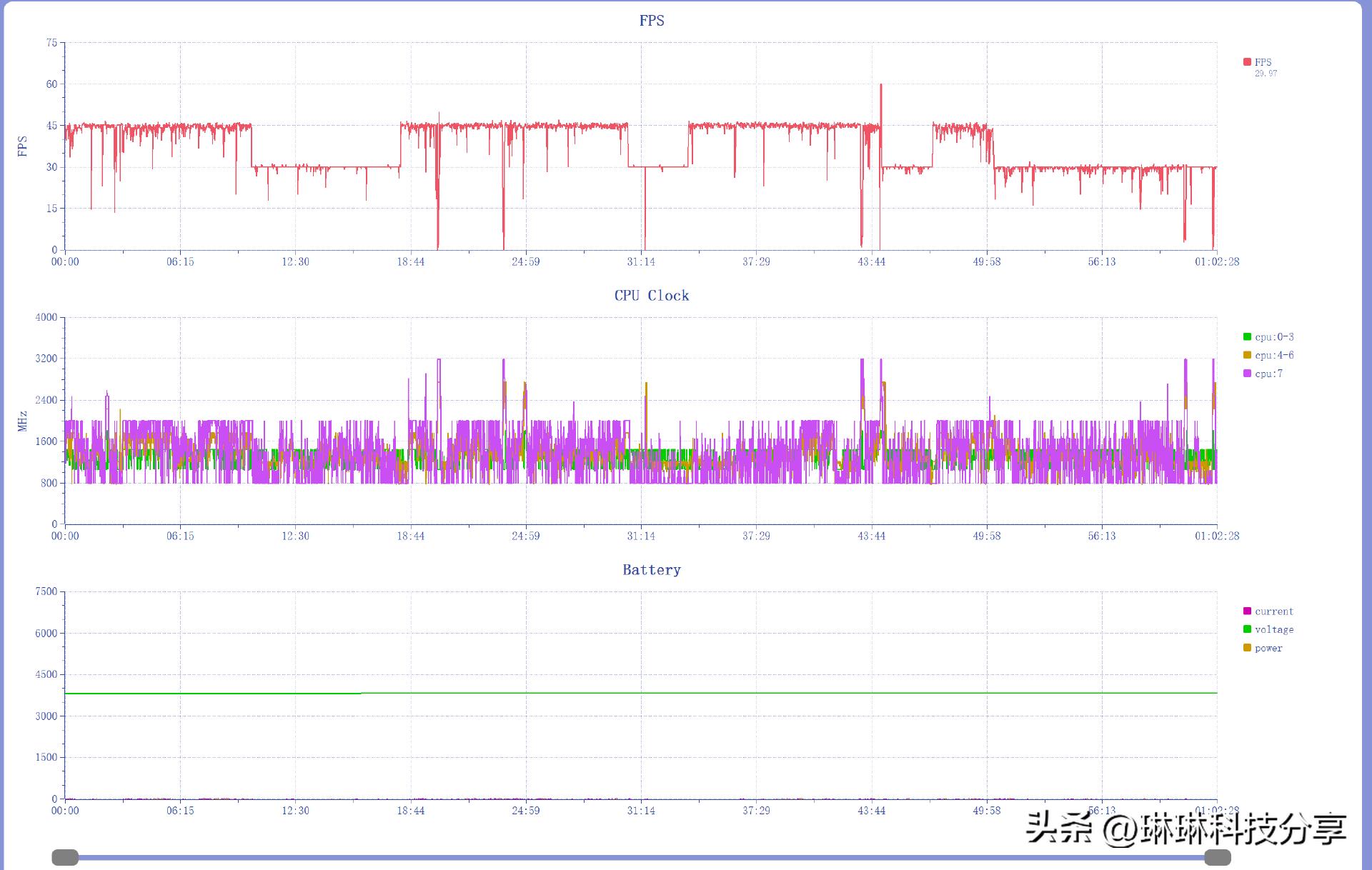The image size is (1372, 870).
Task: Click the Battery chart title
Action: click(651, 570)
